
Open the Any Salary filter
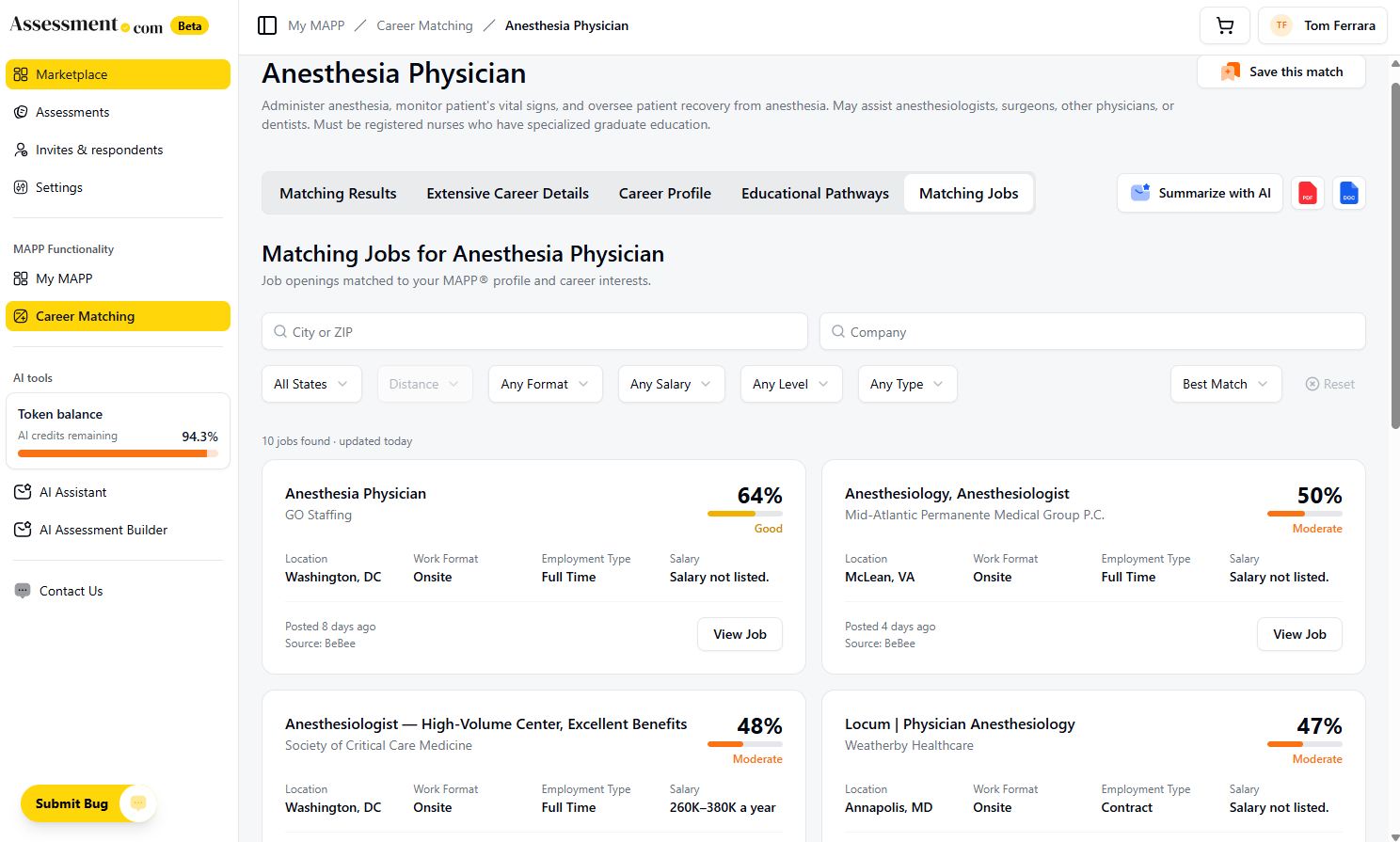671,384
